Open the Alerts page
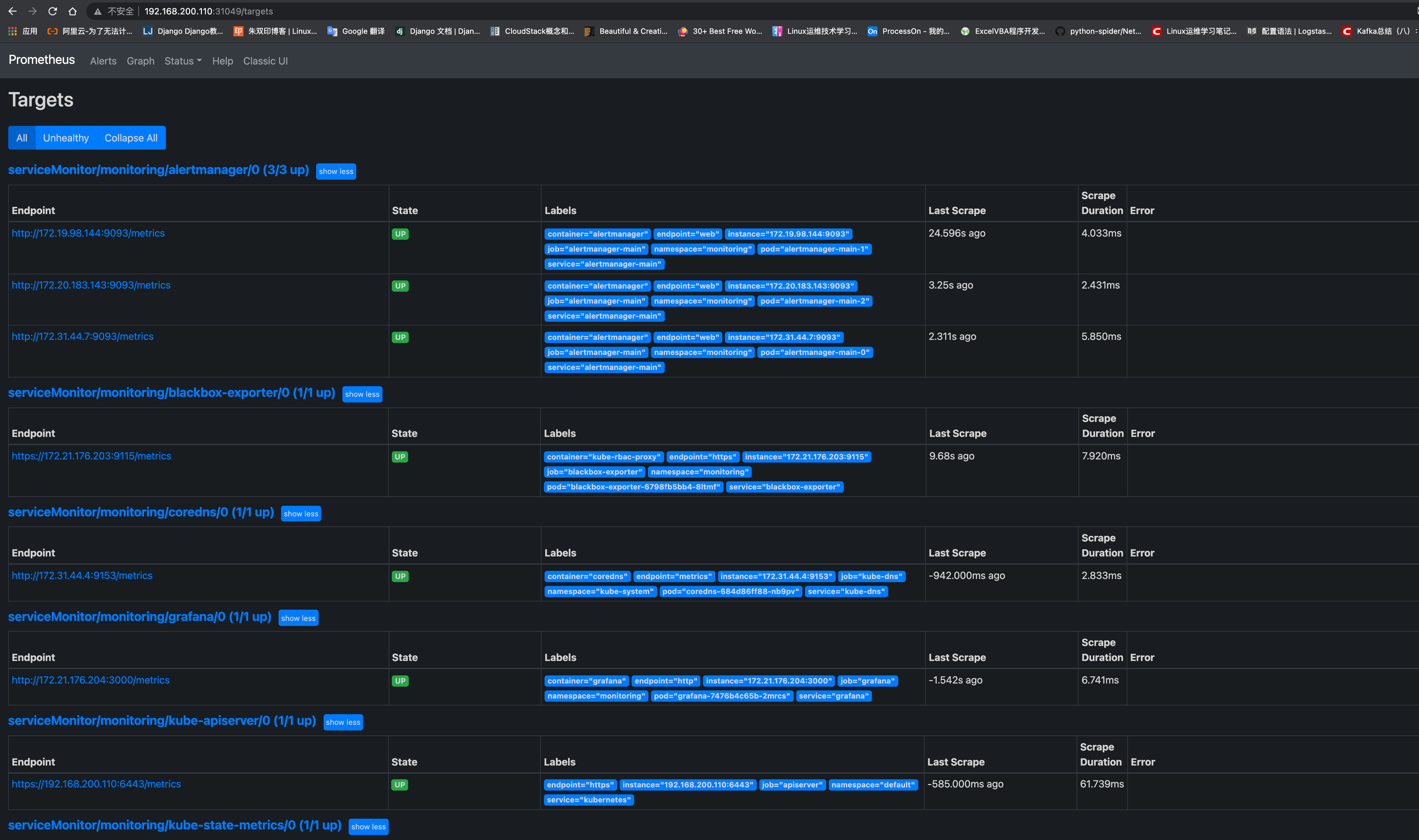 click(x=103, y=61)
